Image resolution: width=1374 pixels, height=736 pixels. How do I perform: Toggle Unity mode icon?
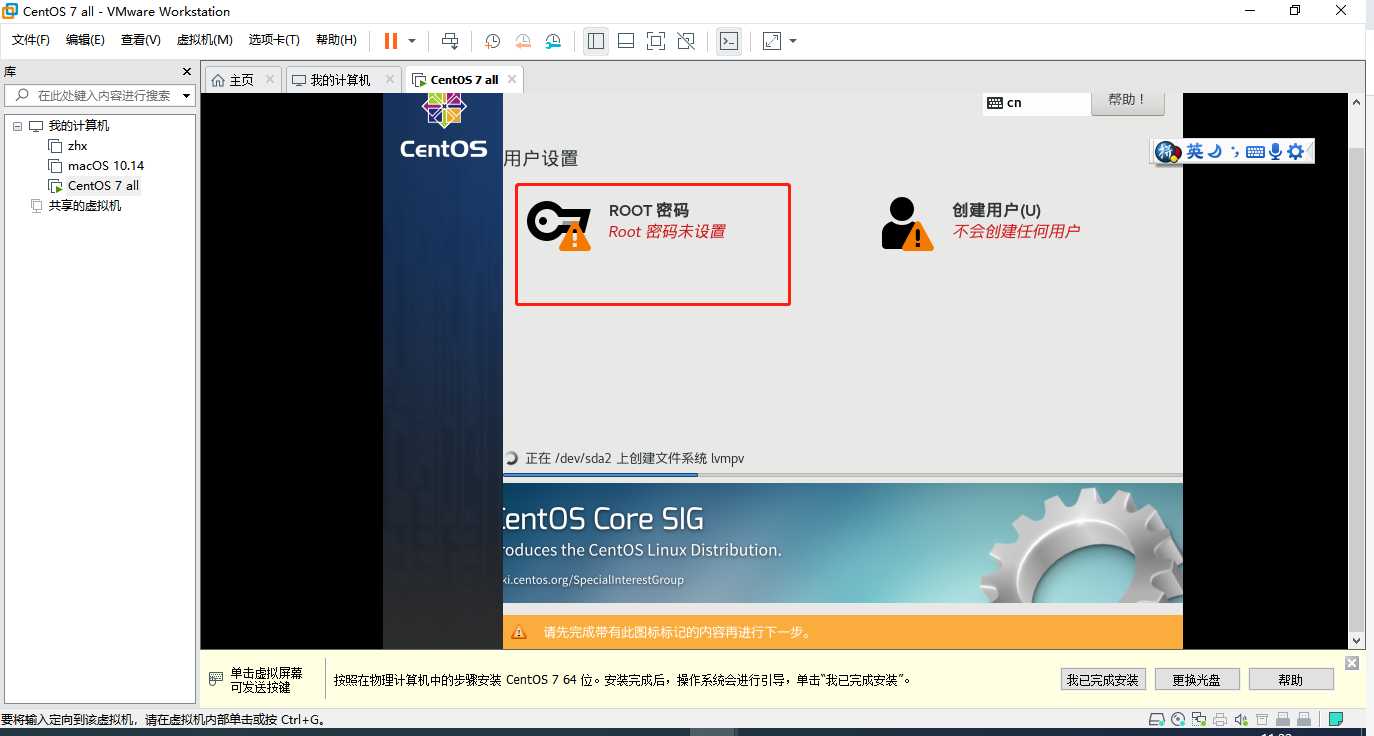pos(686,41)
